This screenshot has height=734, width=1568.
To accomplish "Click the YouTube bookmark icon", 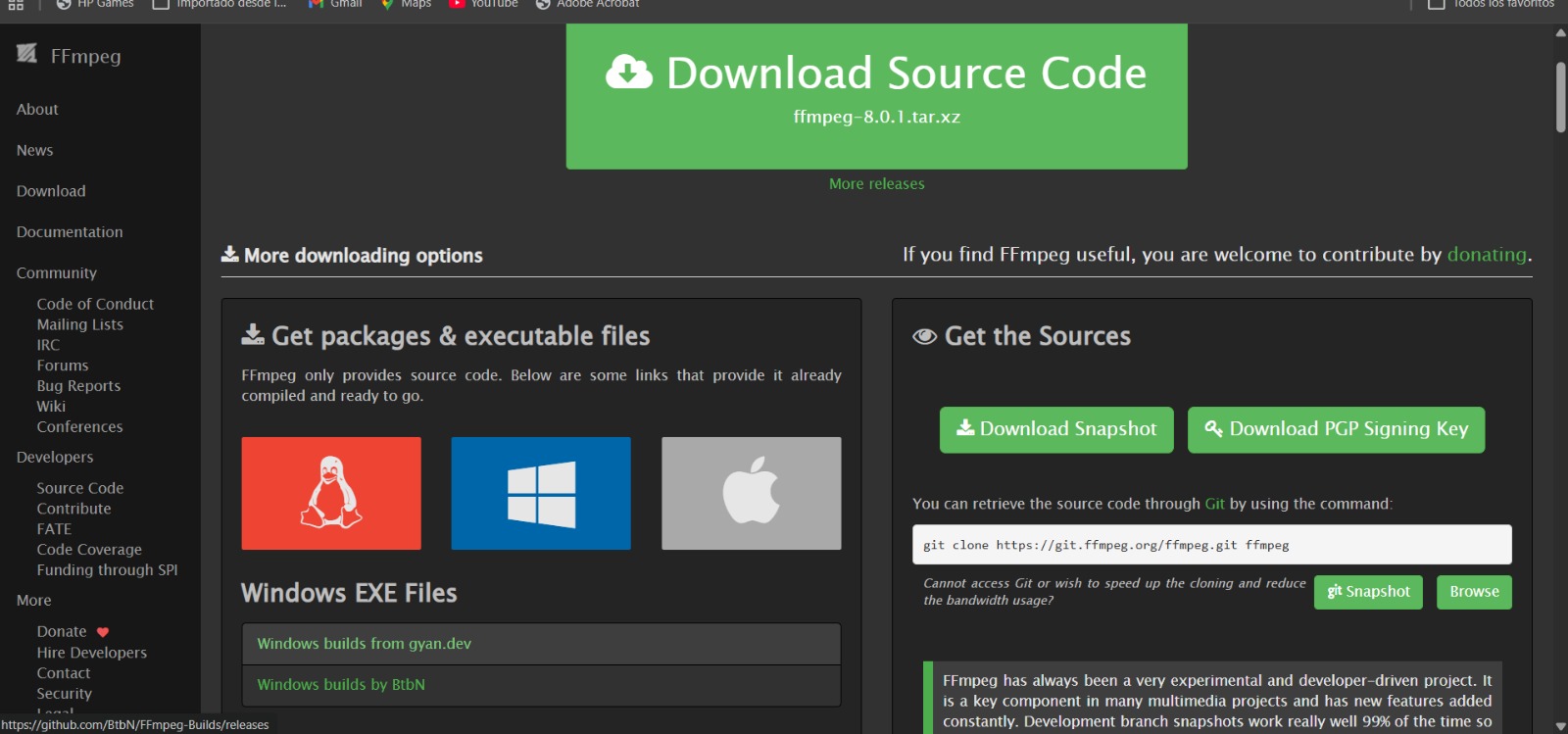I will [457, 4].
